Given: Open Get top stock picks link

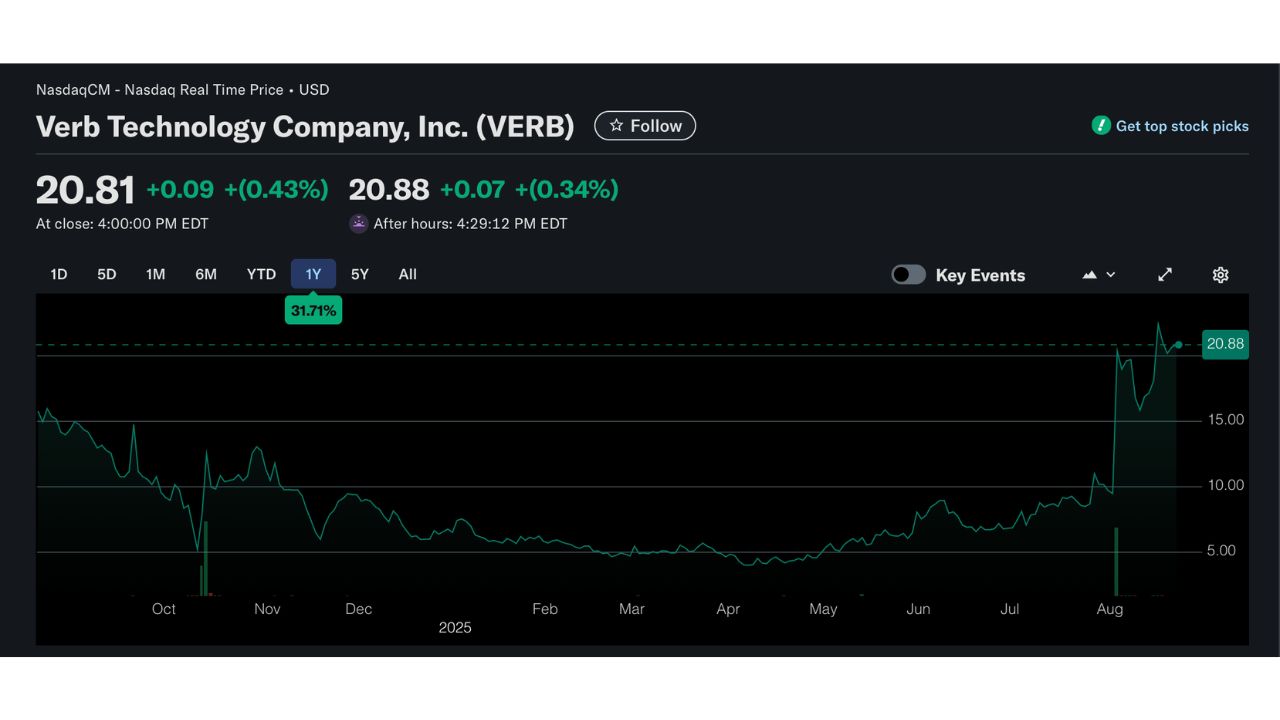Looking at the screenshot, I should pos(1182,126).
